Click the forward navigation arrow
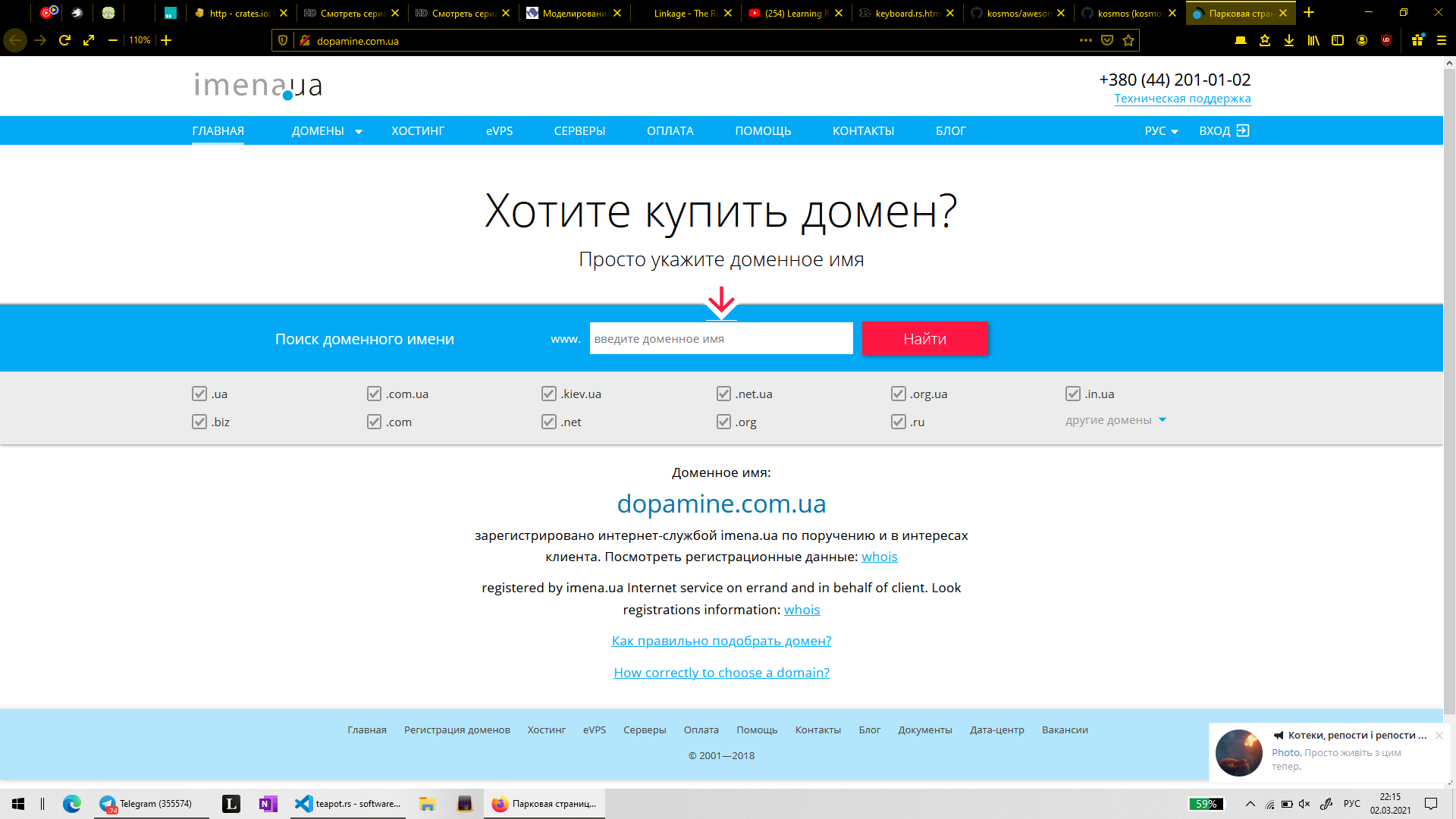The image size is (1456, 819). click(x=40, y=40)
